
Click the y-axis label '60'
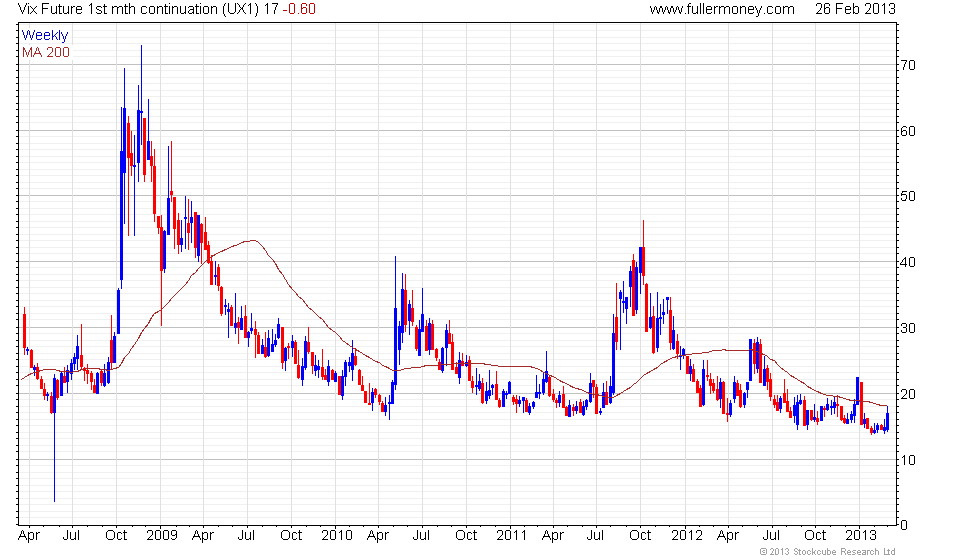click(x=908, y=131)
